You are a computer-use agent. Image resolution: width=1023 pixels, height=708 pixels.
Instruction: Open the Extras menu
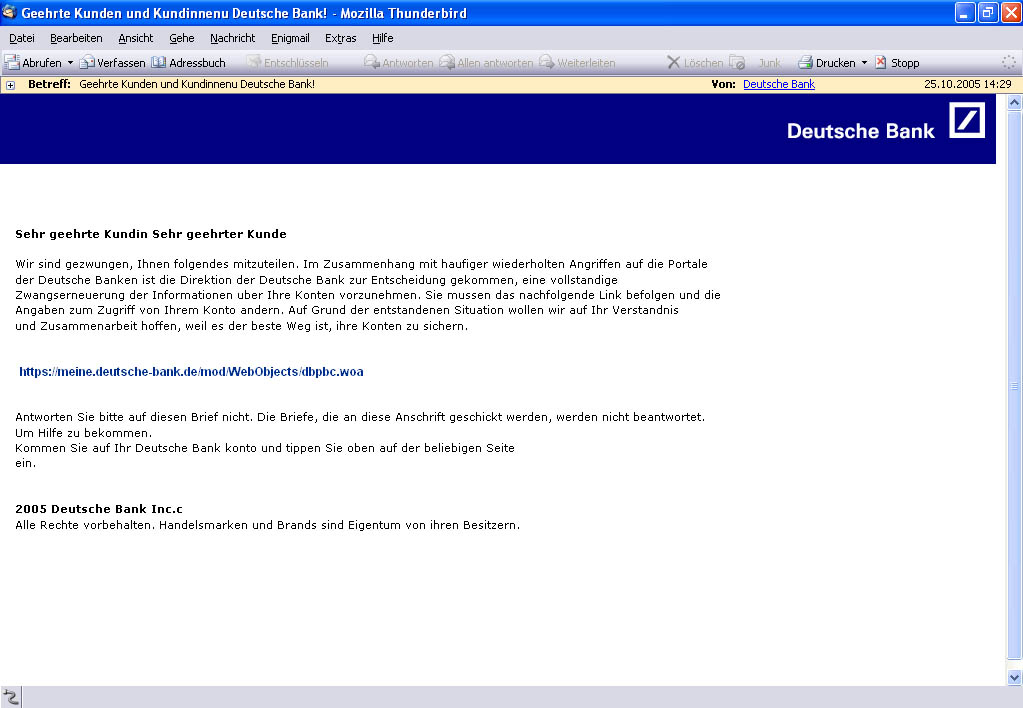(341, 38)
